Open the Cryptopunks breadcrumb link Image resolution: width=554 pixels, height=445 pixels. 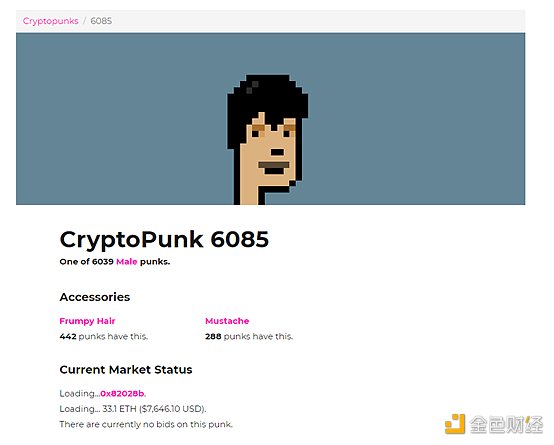coord(51,21)
